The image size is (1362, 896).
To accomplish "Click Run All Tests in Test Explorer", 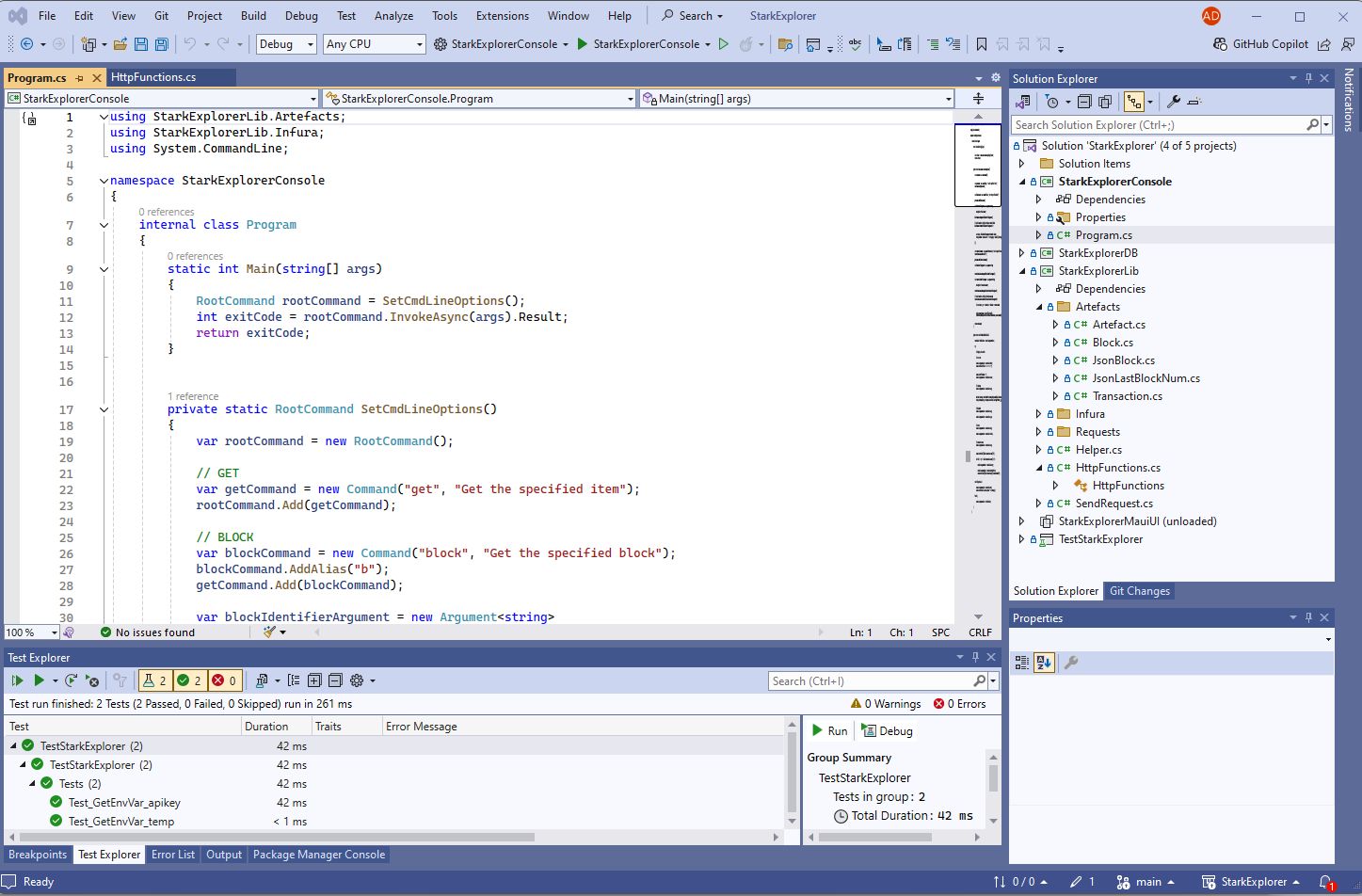I will click(17, 680).
